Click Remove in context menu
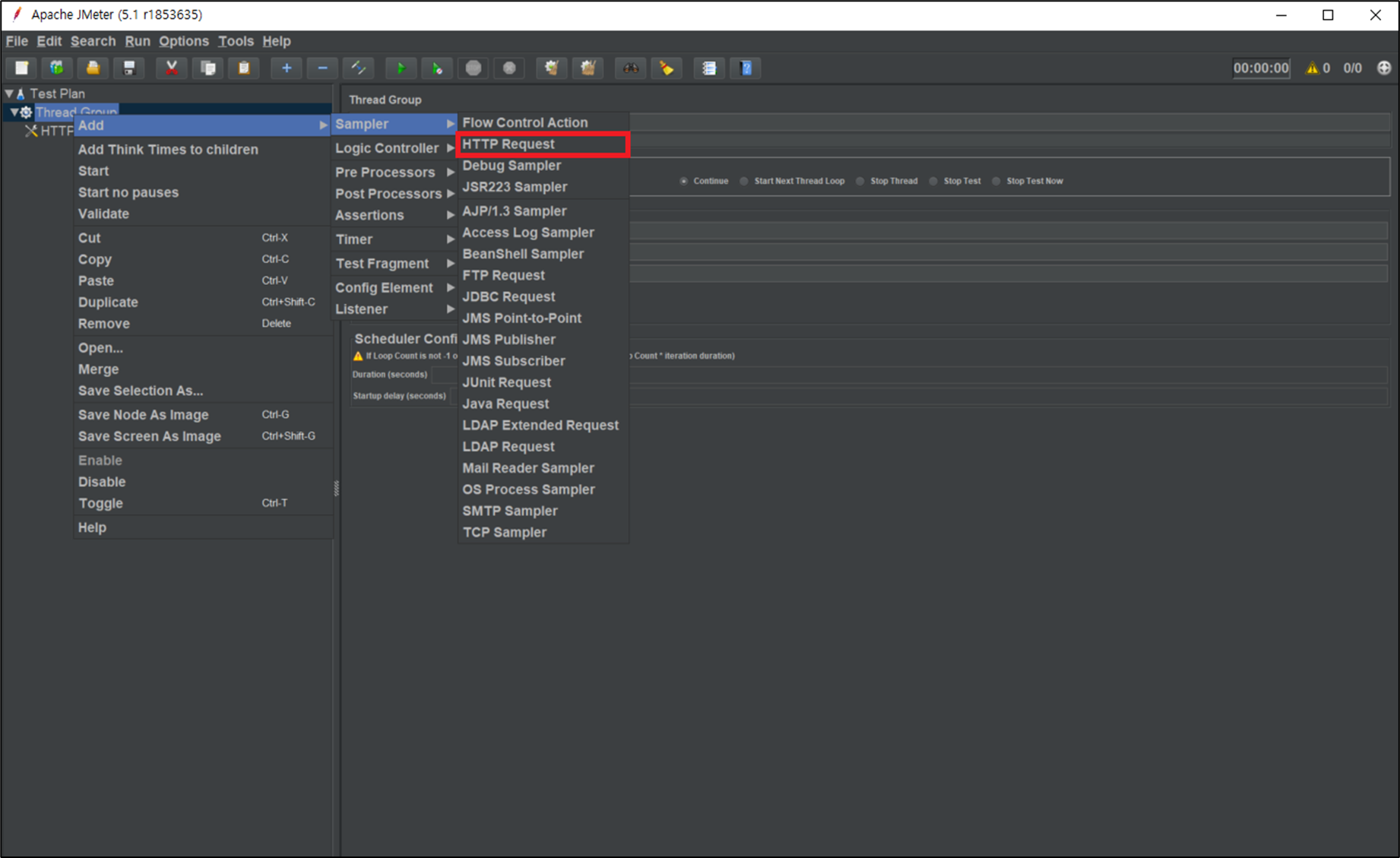 click(x=203, y=324)
